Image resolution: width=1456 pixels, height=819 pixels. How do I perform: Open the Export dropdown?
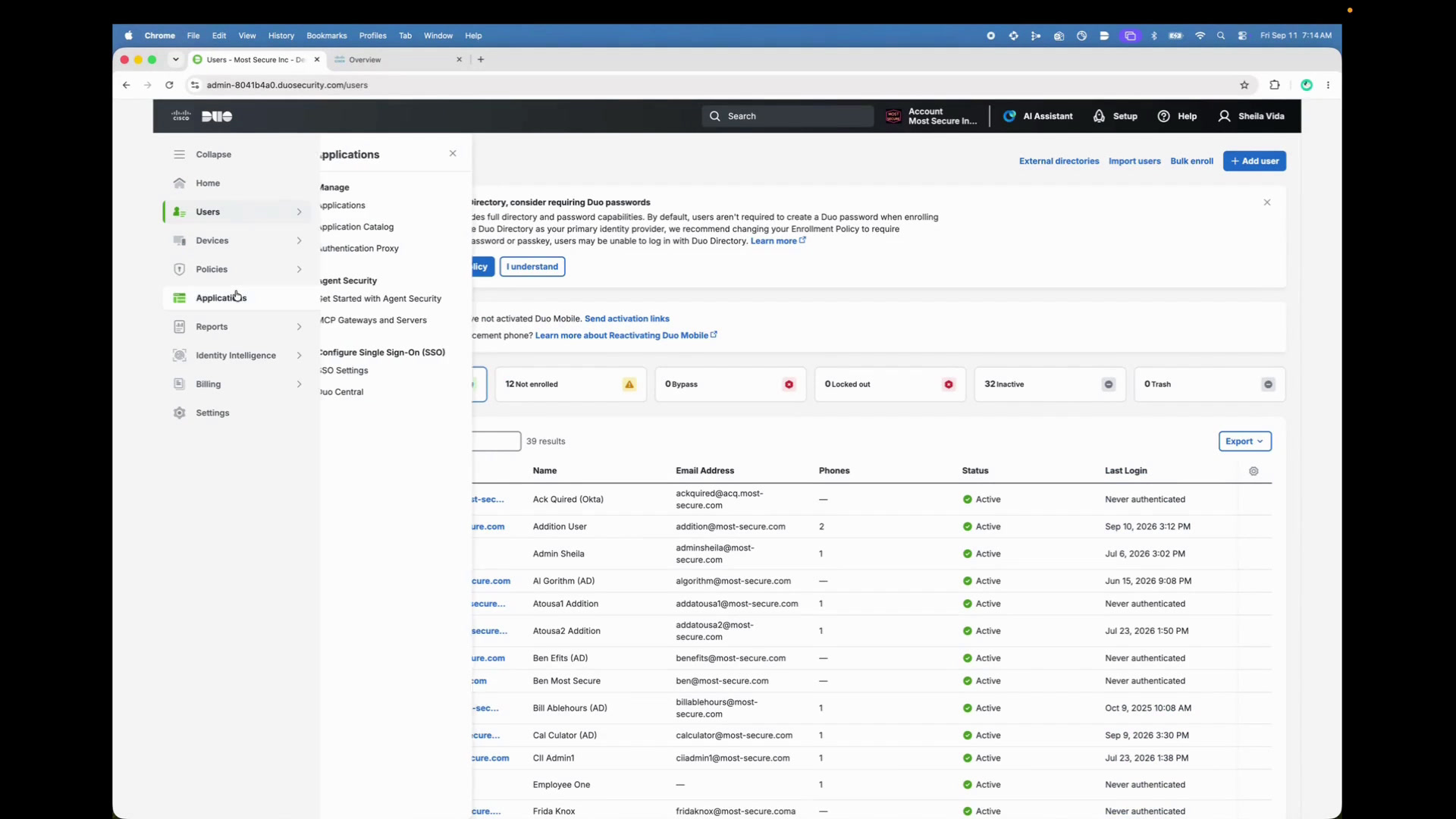1244,441
